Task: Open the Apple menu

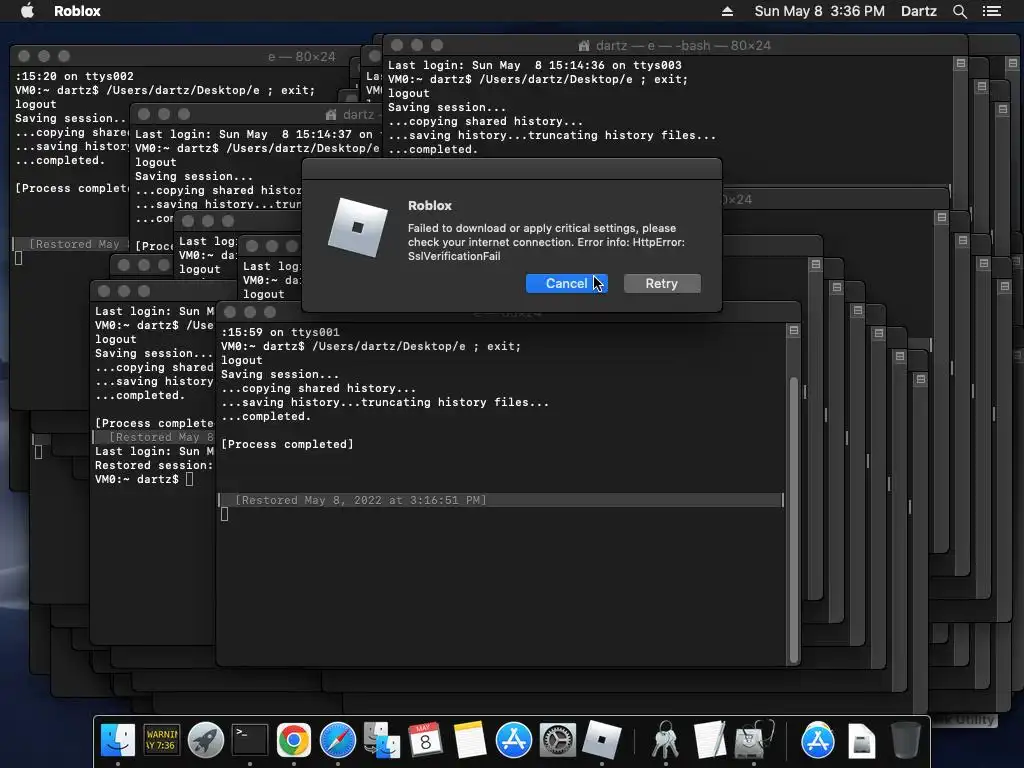Action: [x=27, y=11]
